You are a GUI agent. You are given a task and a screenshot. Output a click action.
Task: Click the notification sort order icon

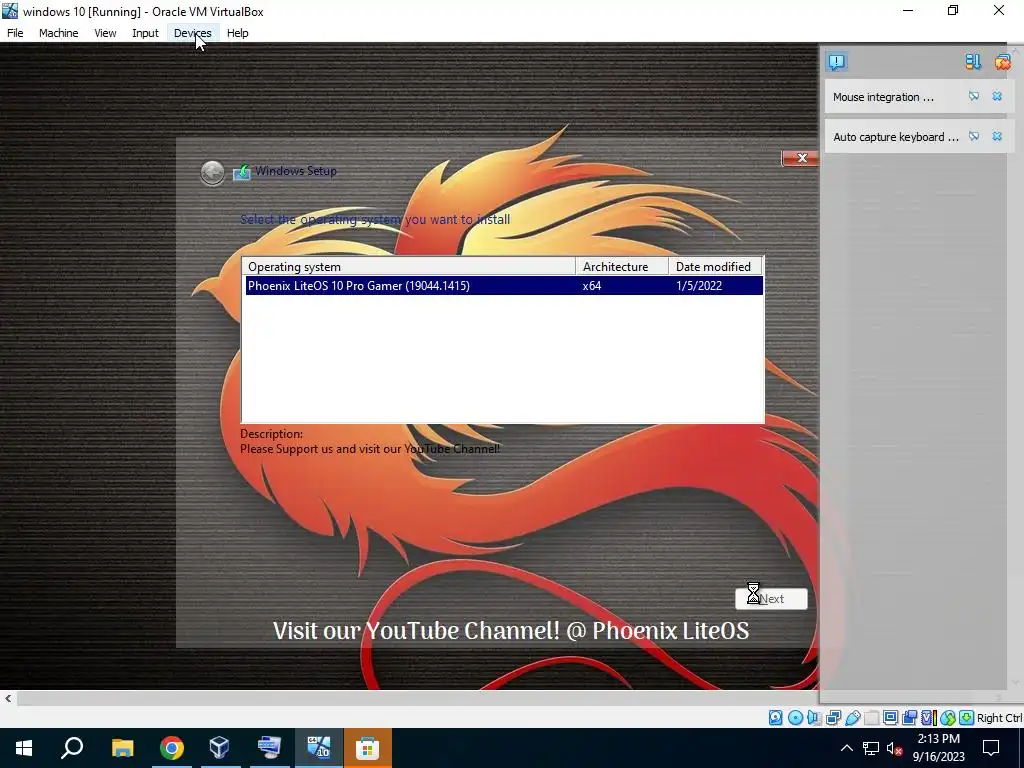tap(973, 62)
